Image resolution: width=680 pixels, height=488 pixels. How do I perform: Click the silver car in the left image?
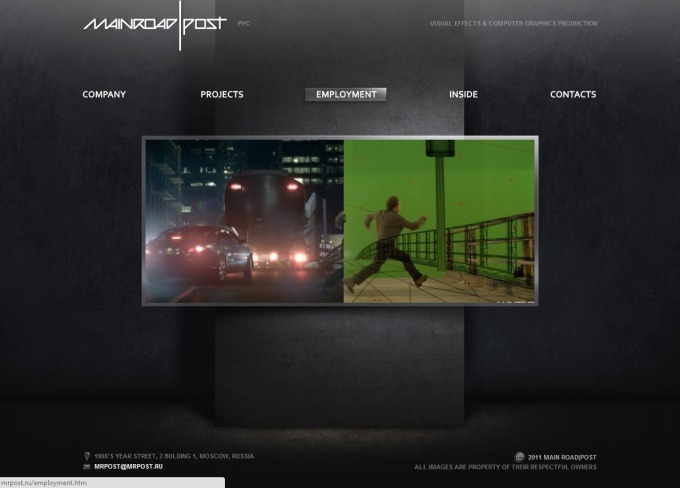coord(198,252)
